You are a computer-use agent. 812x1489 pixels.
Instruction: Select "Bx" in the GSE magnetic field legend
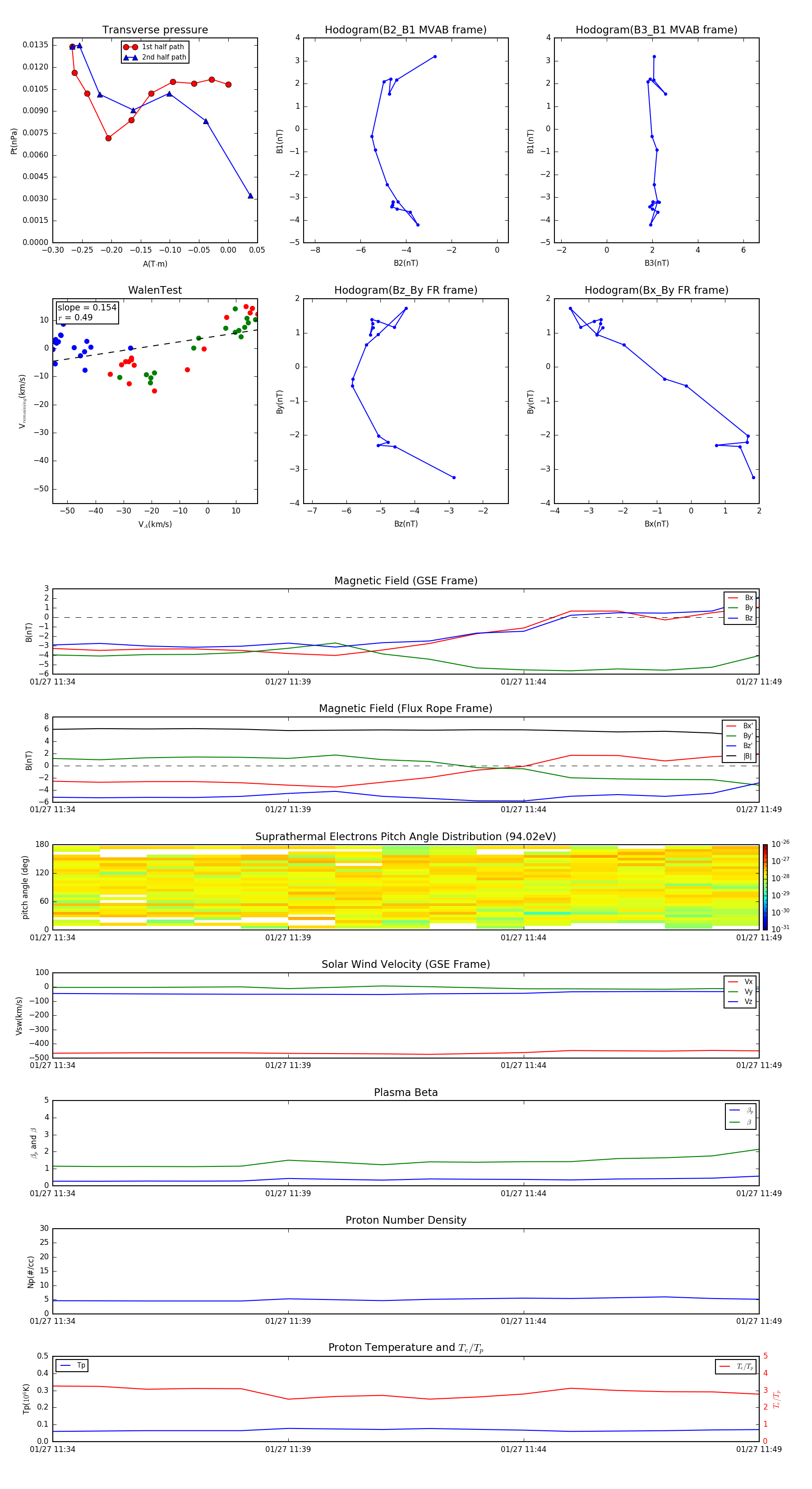pos(740,598)
